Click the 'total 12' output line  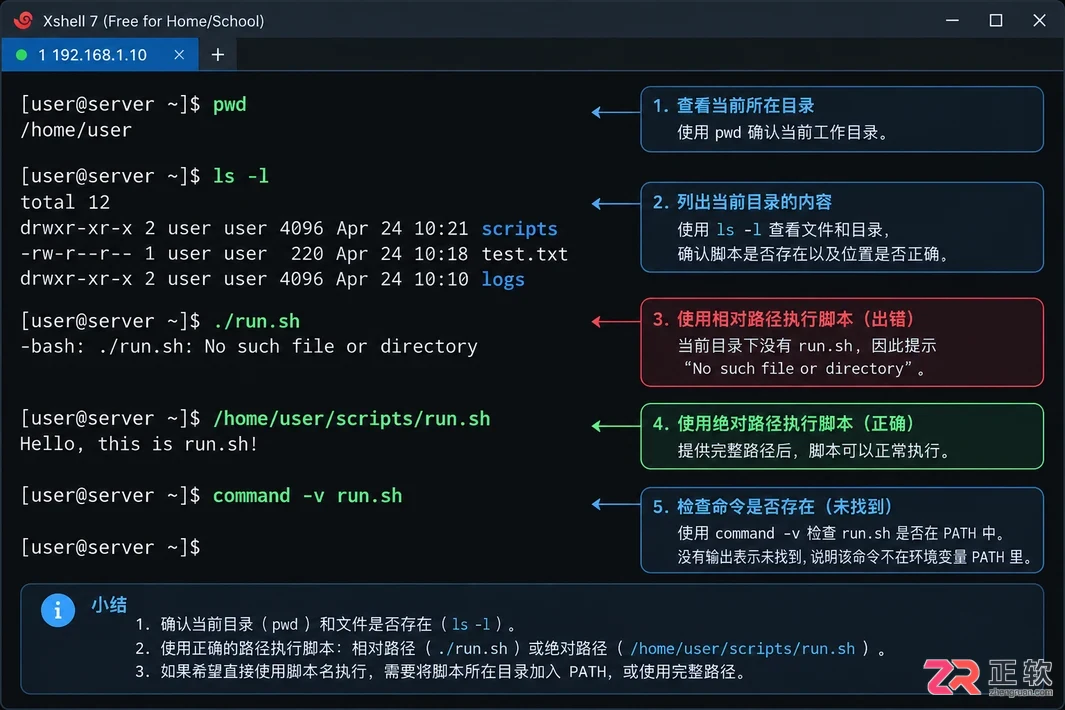click(x=65, y=202)
